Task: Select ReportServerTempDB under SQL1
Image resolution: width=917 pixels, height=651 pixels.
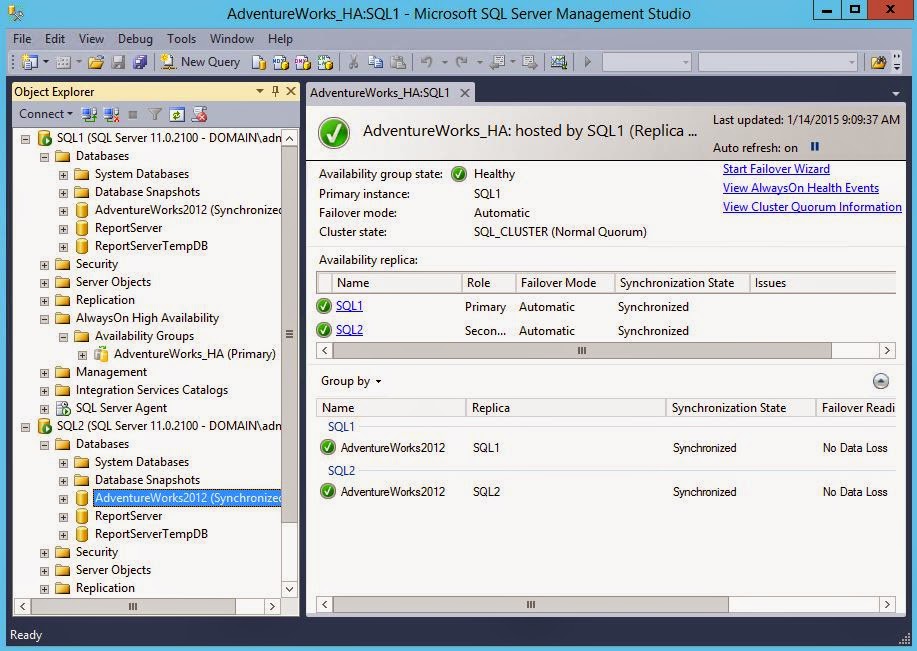Action: [151, 246]
